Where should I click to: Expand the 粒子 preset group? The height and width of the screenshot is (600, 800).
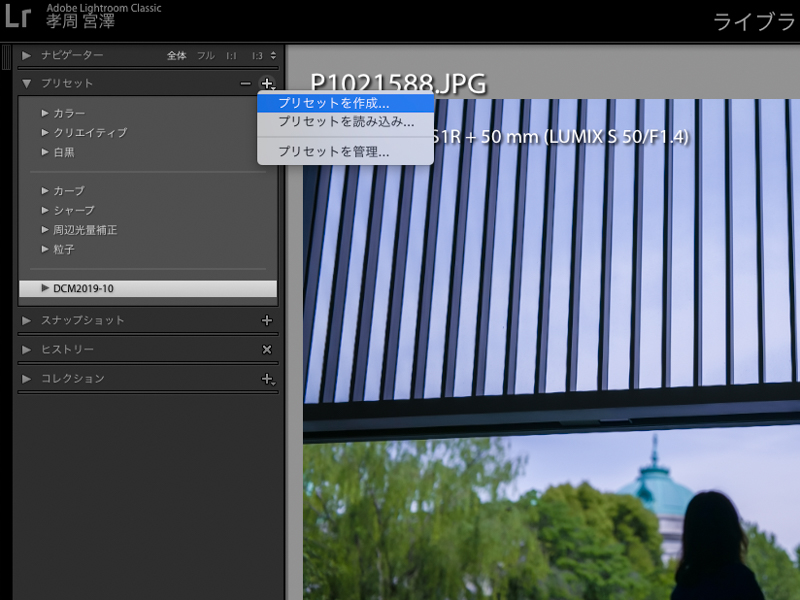[45, 249]
